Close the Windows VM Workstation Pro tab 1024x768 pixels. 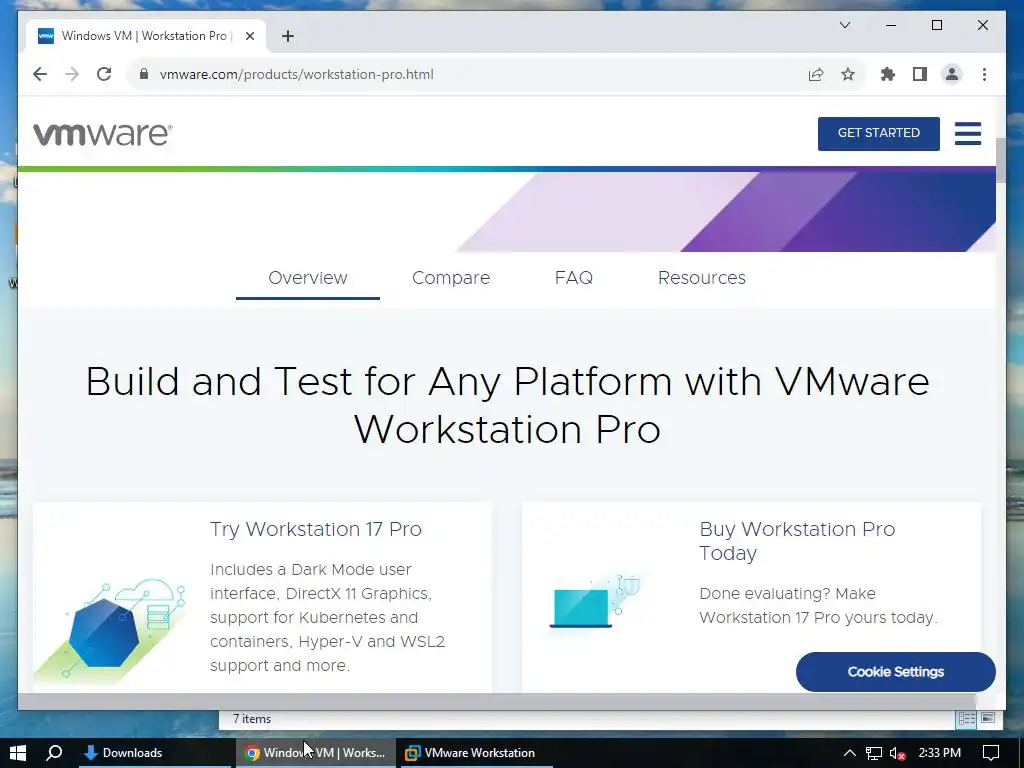[249, 36]
